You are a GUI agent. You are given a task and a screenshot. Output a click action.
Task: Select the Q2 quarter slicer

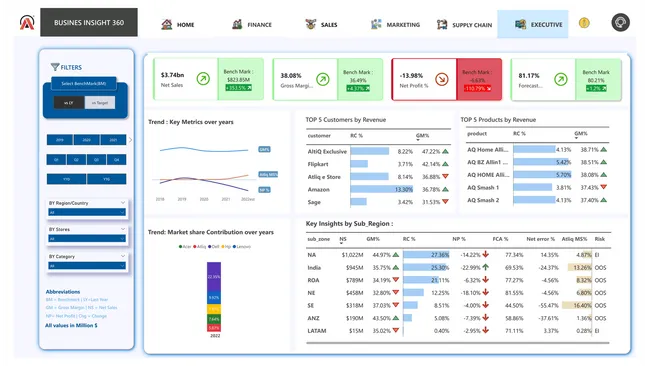[x=76, y=160]
